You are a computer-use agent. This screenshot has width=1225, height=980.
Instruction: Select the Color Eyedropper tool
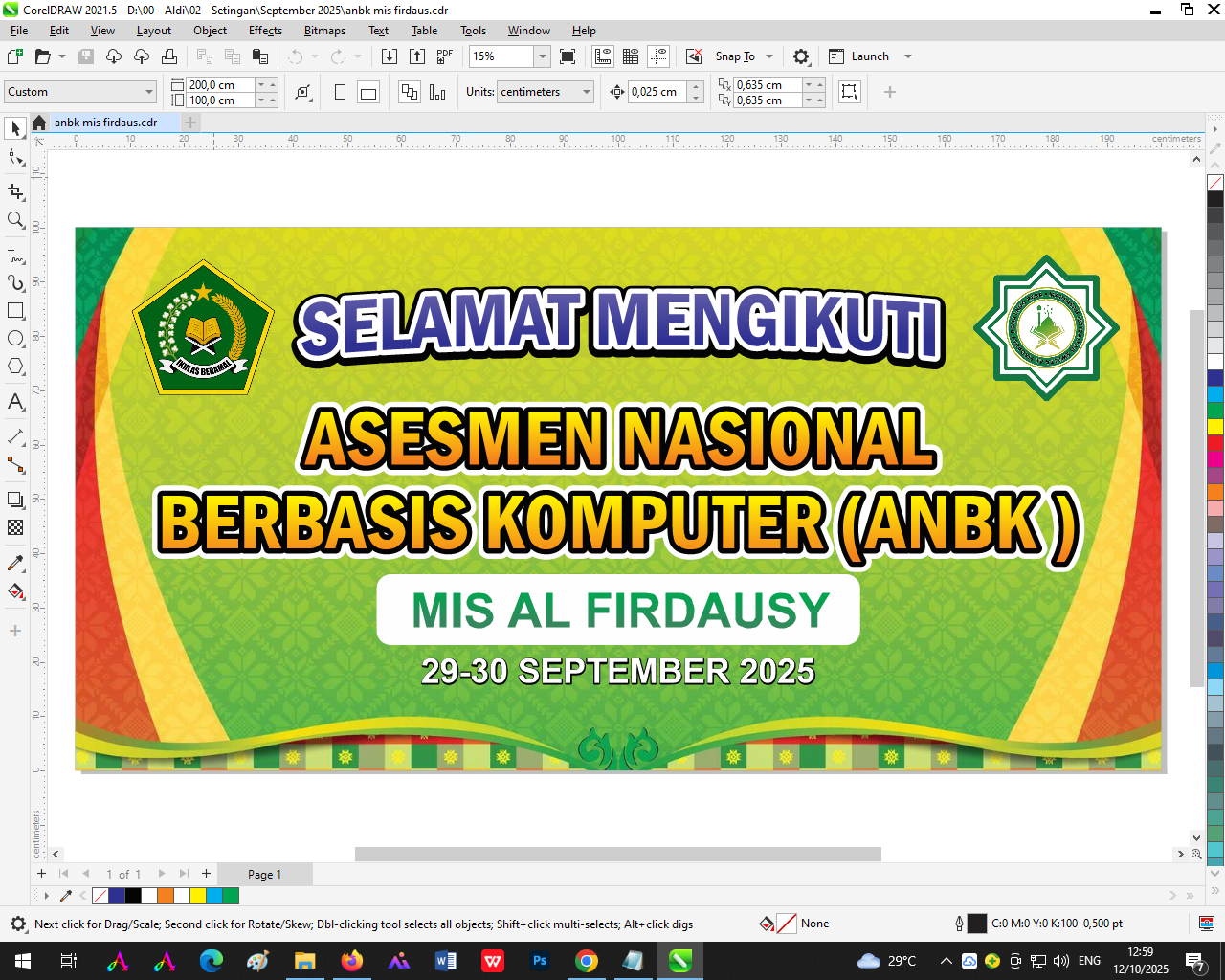tap(15, 563)
